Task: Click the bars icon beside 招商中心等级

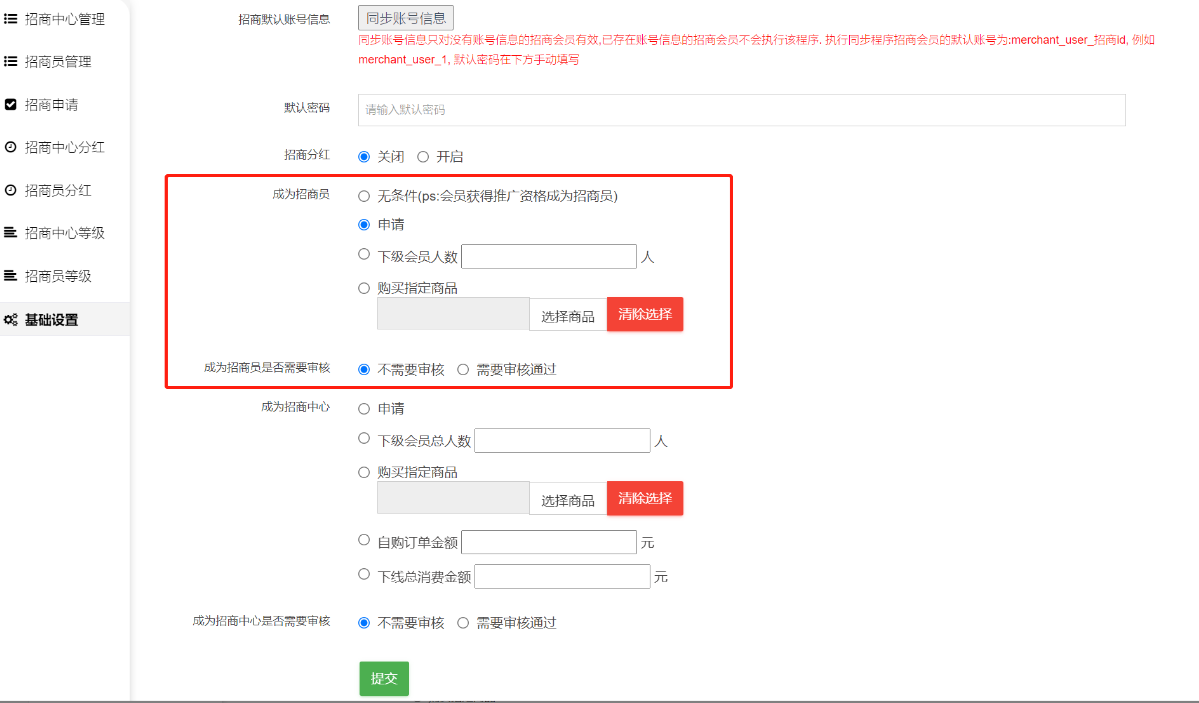Action: click(11, 234)
